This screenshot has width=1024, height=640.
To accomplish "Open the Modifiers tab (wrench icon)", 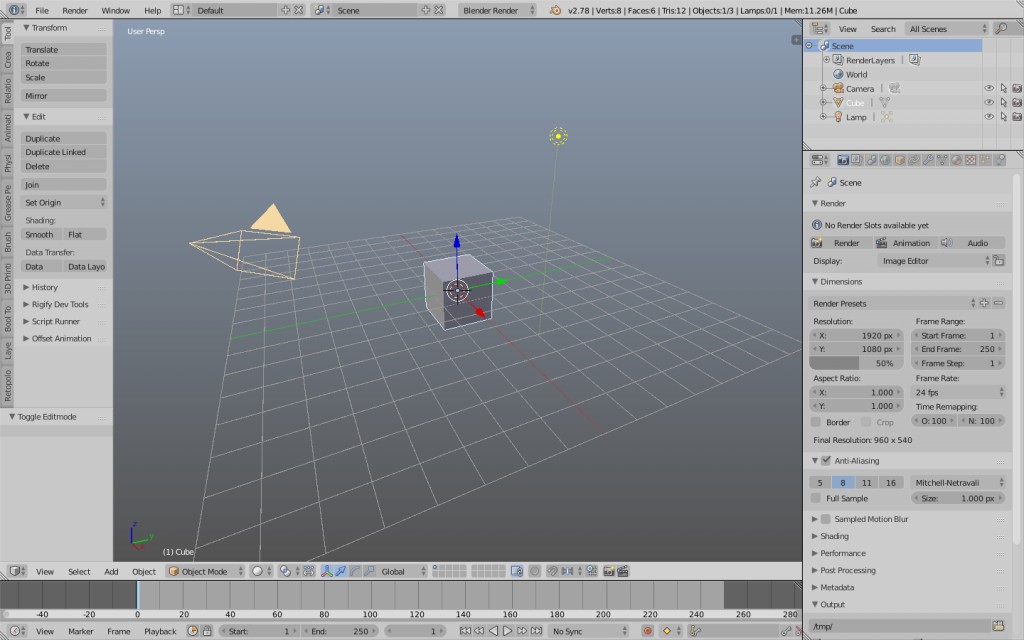I will (x=928, y=160).
